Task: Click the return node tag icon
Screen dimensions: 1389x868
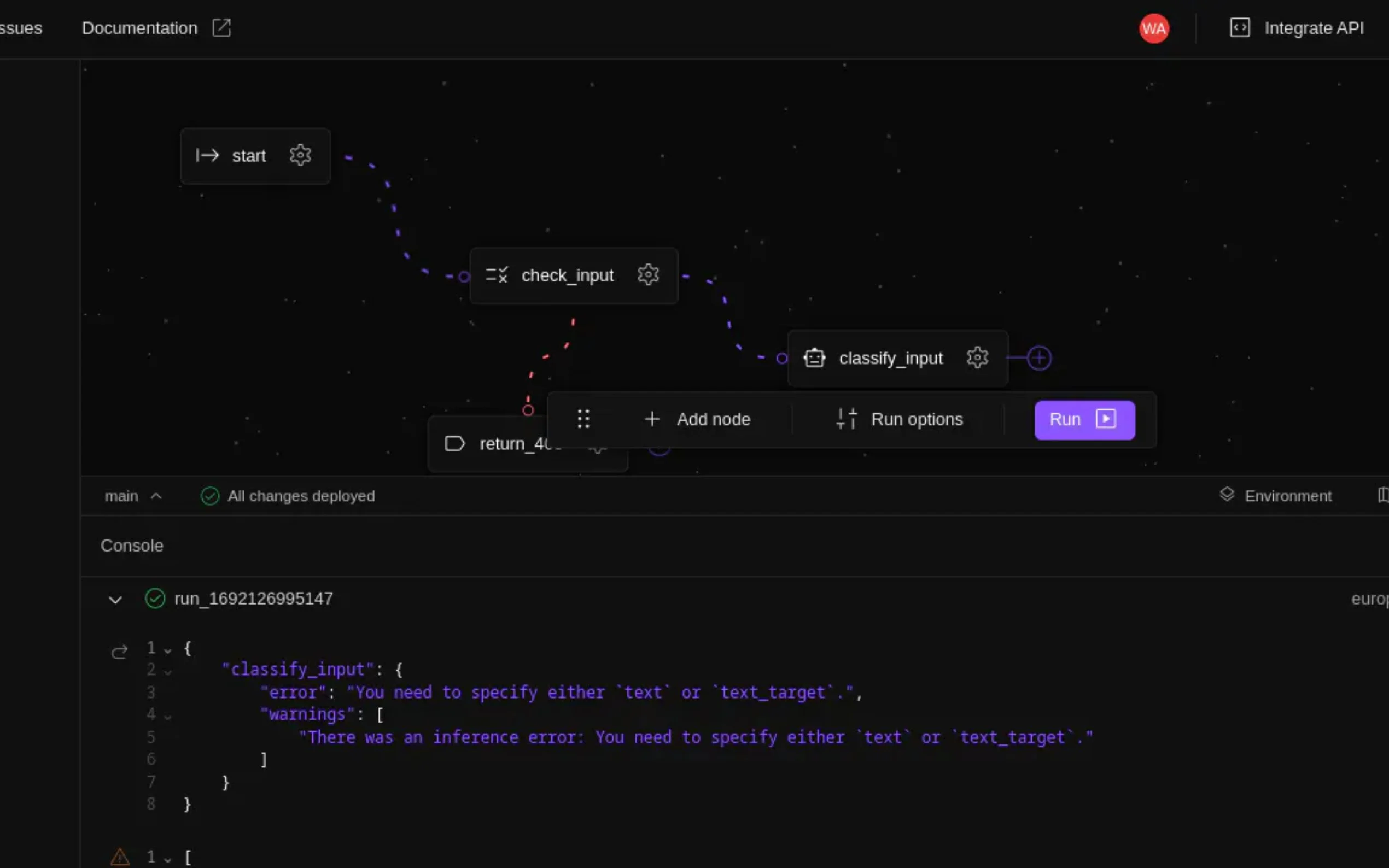Action: [454, 444]
